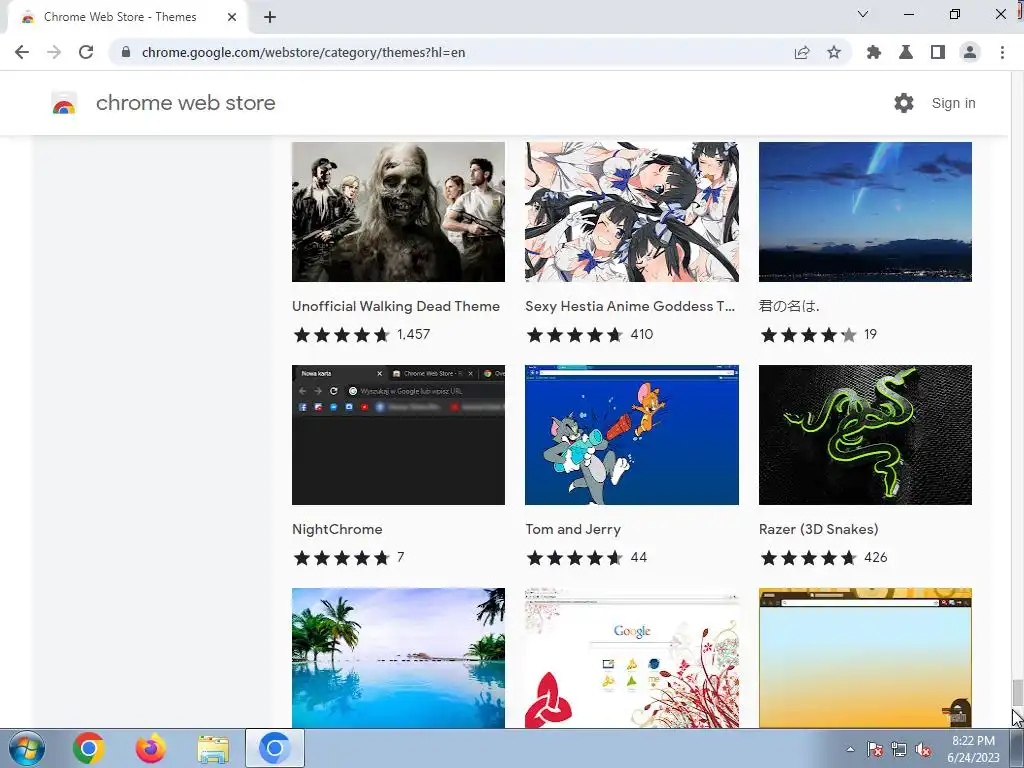
Task: Bookmark this tab with the star icon
Action: click(834, 52)
